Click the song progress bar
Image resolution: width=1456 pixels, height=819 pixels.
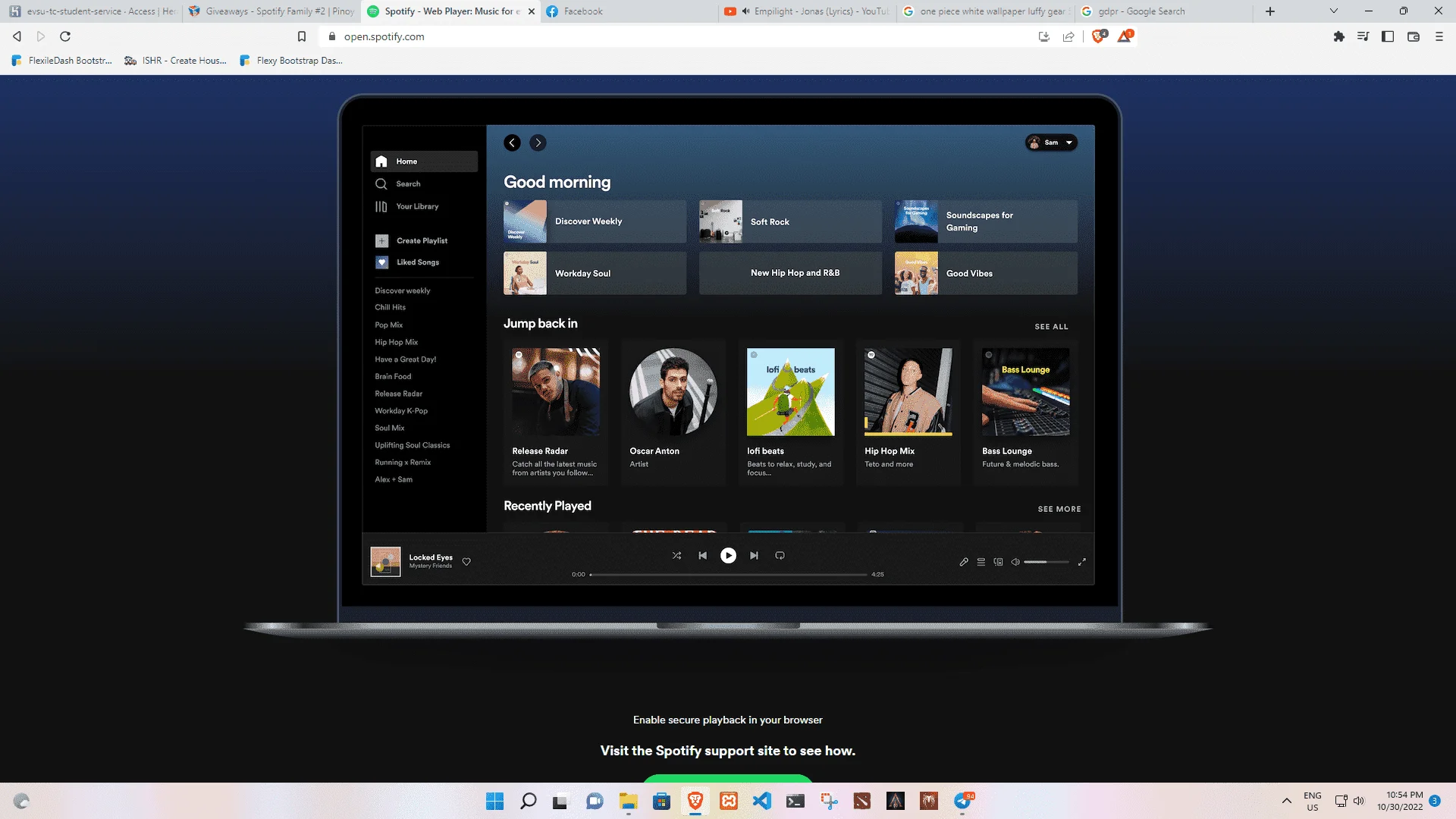[728, 575]
